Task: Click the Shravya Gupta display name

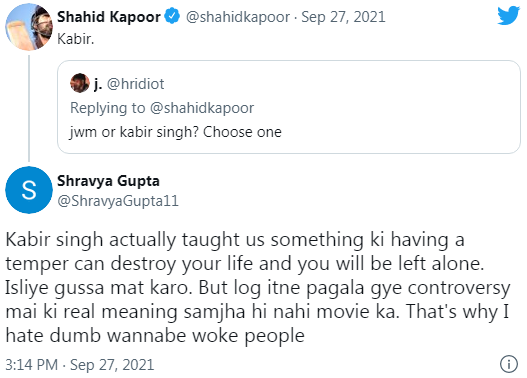Action: (x=108, y=181)
